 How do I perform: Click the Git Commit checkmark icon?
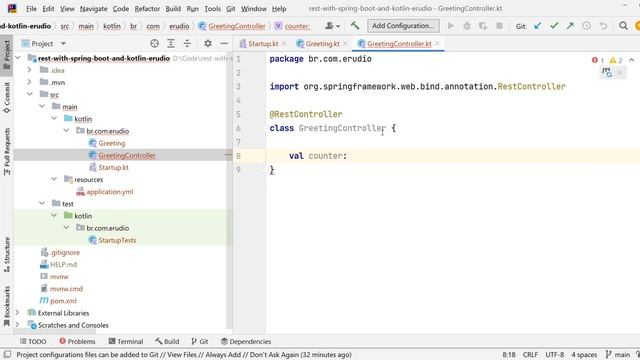coord(554,26)
